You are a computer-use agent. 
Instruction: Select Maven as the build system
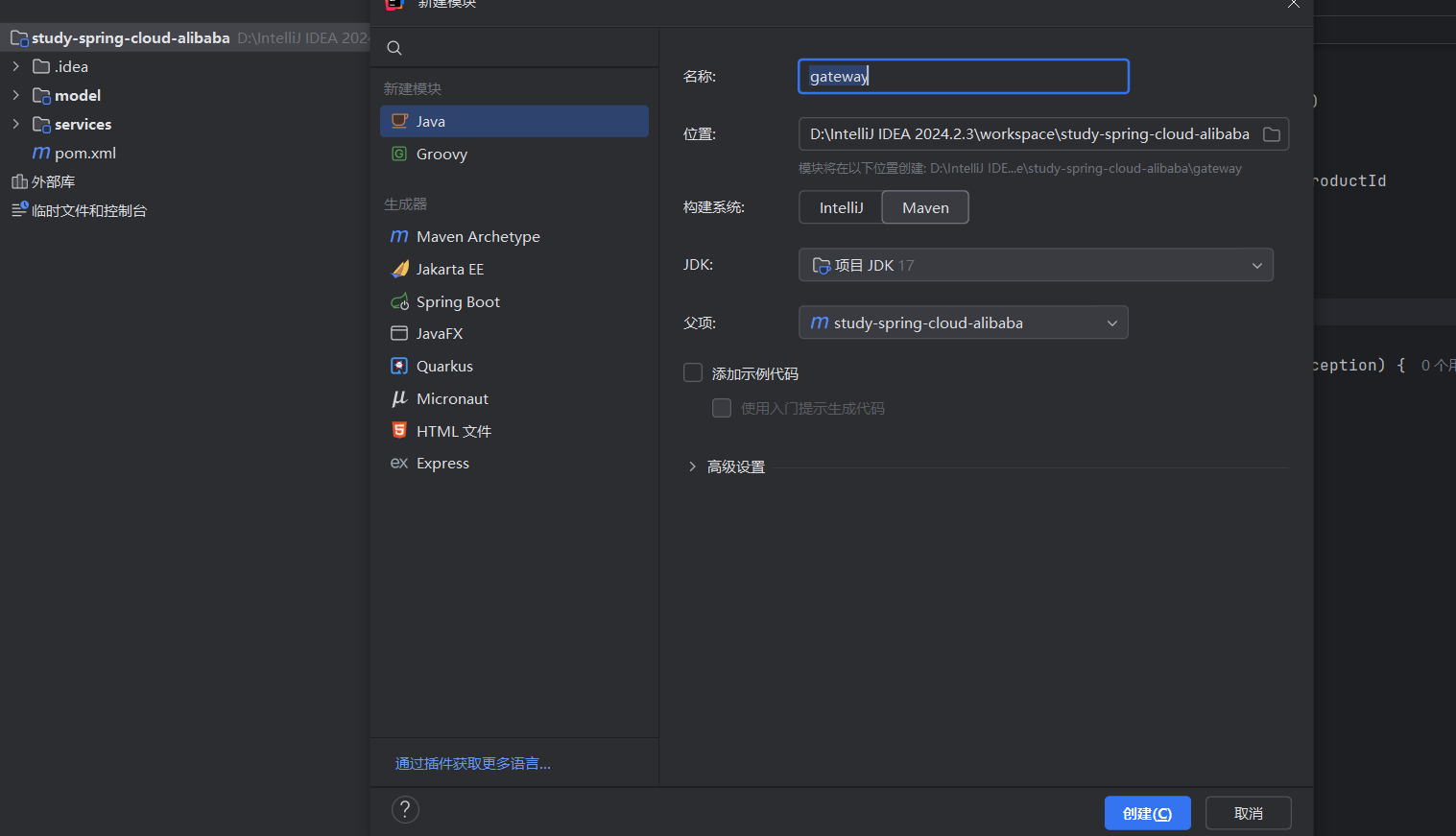(925, 207)
